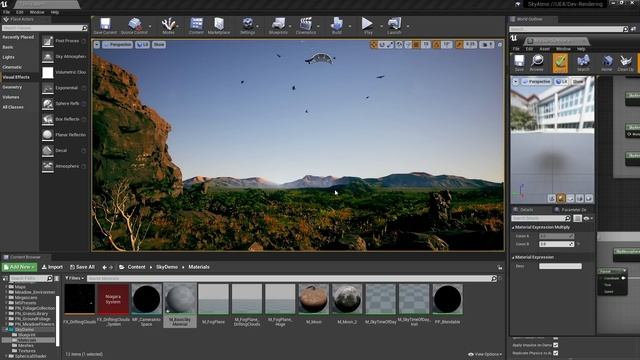Open the Marketplace toolbar icon
Screen dimensions: 640x360
(x=219, y=26)
